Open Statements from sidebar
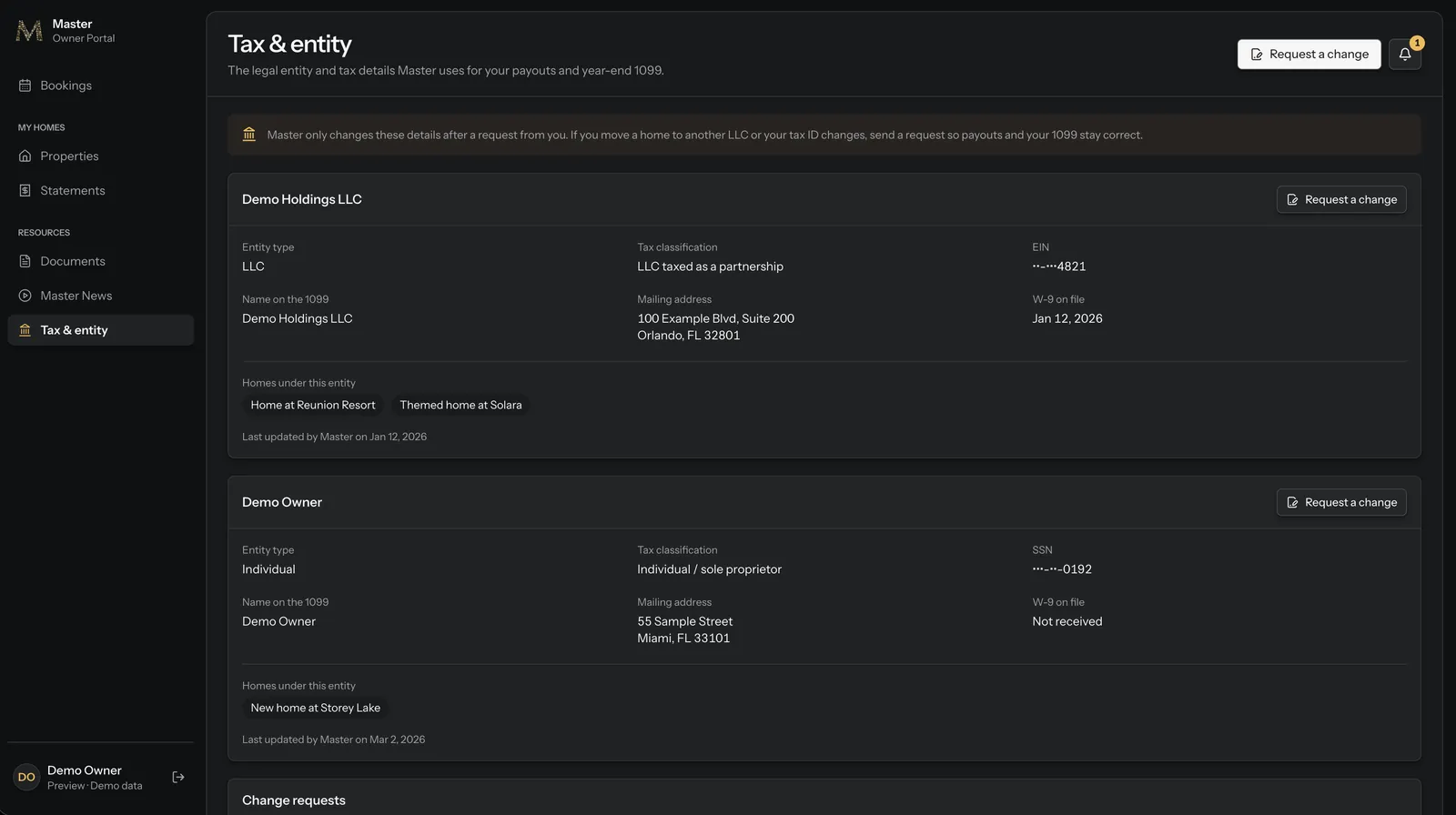 pyautogui.click(x=100, y=191)
